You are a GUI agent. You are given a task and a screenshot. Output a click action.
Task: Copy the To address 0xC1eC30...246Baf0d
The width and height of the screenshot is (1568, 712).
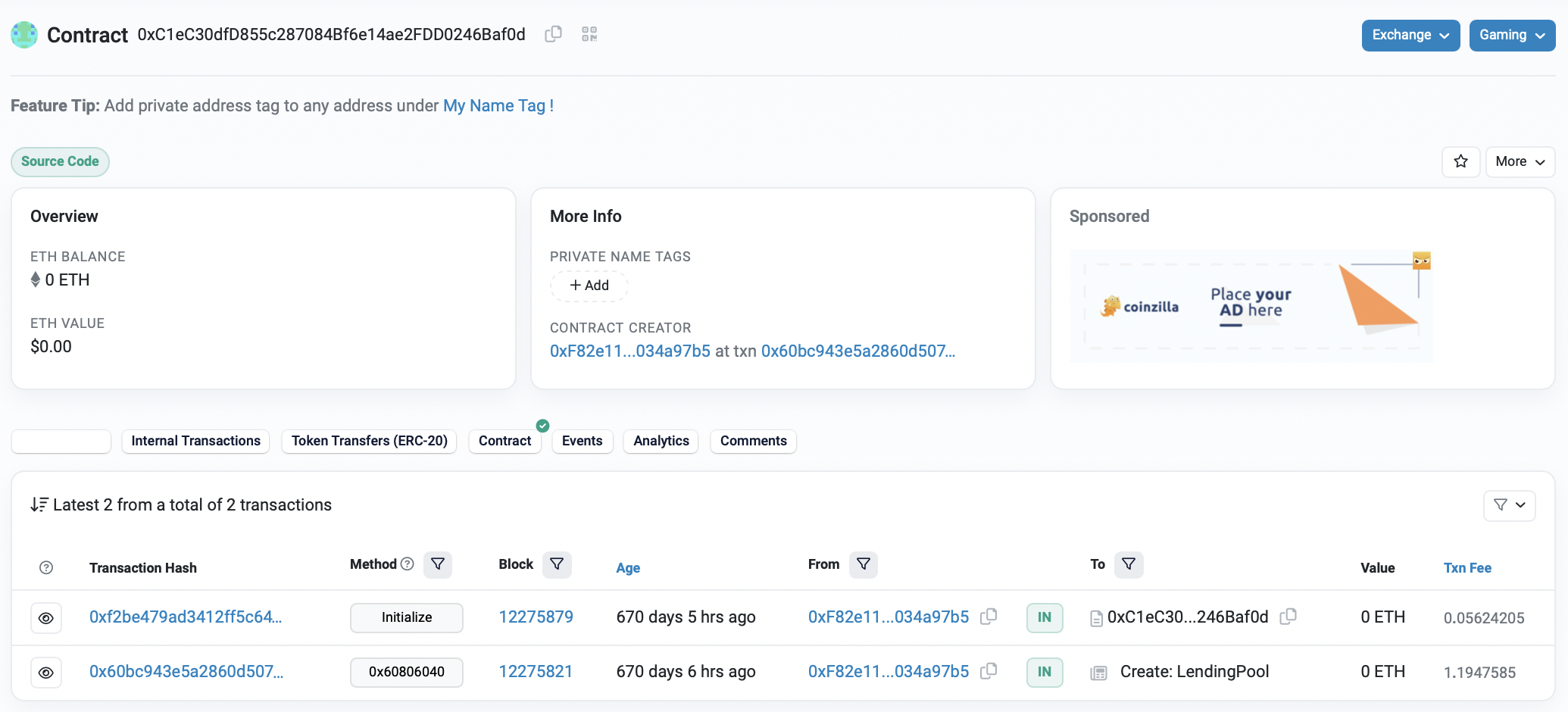pos(1288,617)
